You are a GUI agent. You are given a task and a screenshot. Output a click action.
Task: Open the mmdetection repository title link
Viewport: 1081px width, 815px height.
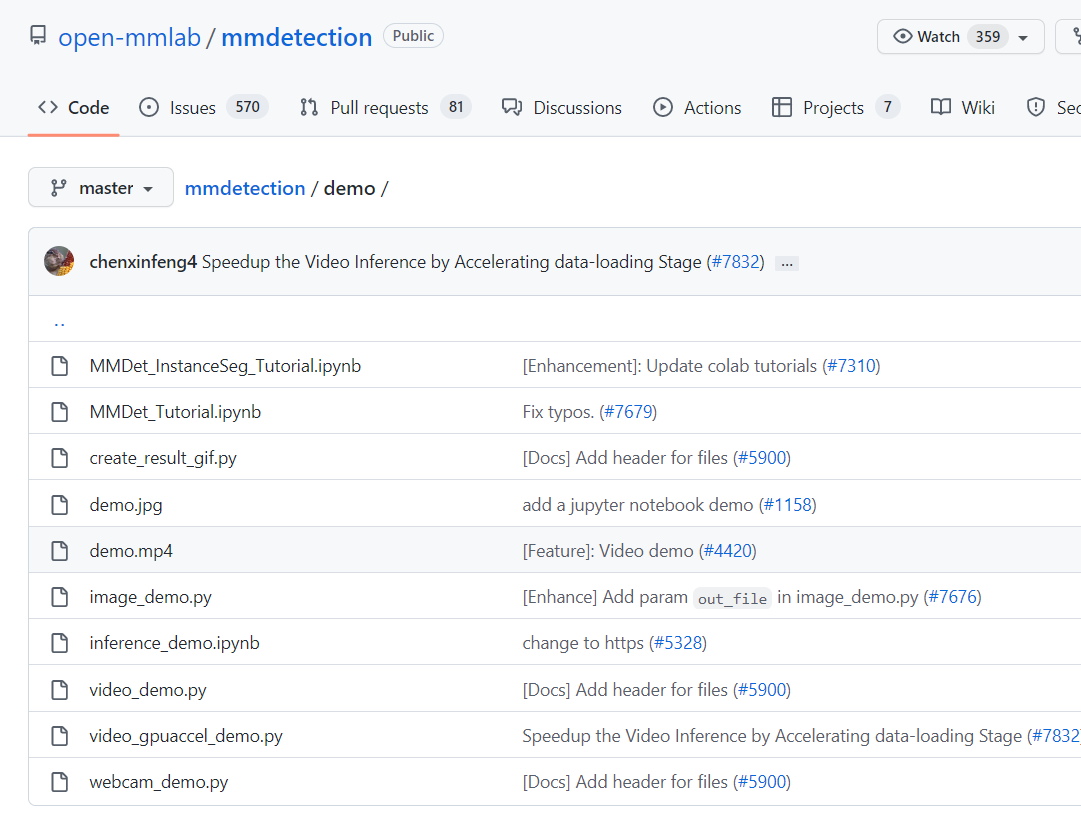click(x=296, y=37)
